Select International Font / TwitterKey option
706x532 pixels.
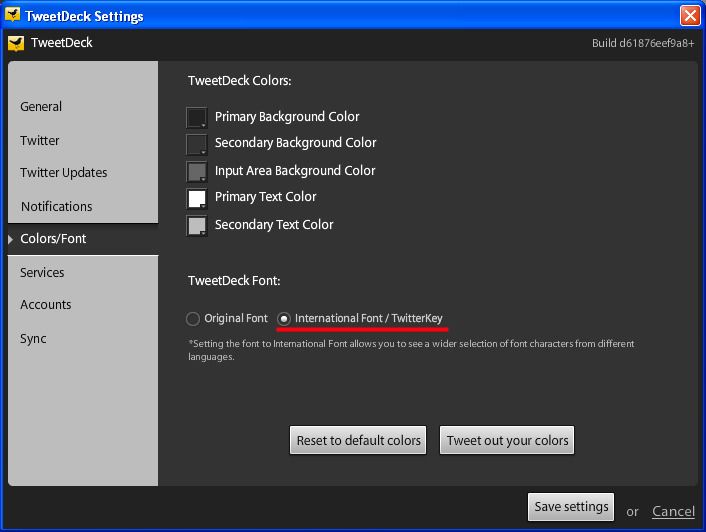point(284,319)
